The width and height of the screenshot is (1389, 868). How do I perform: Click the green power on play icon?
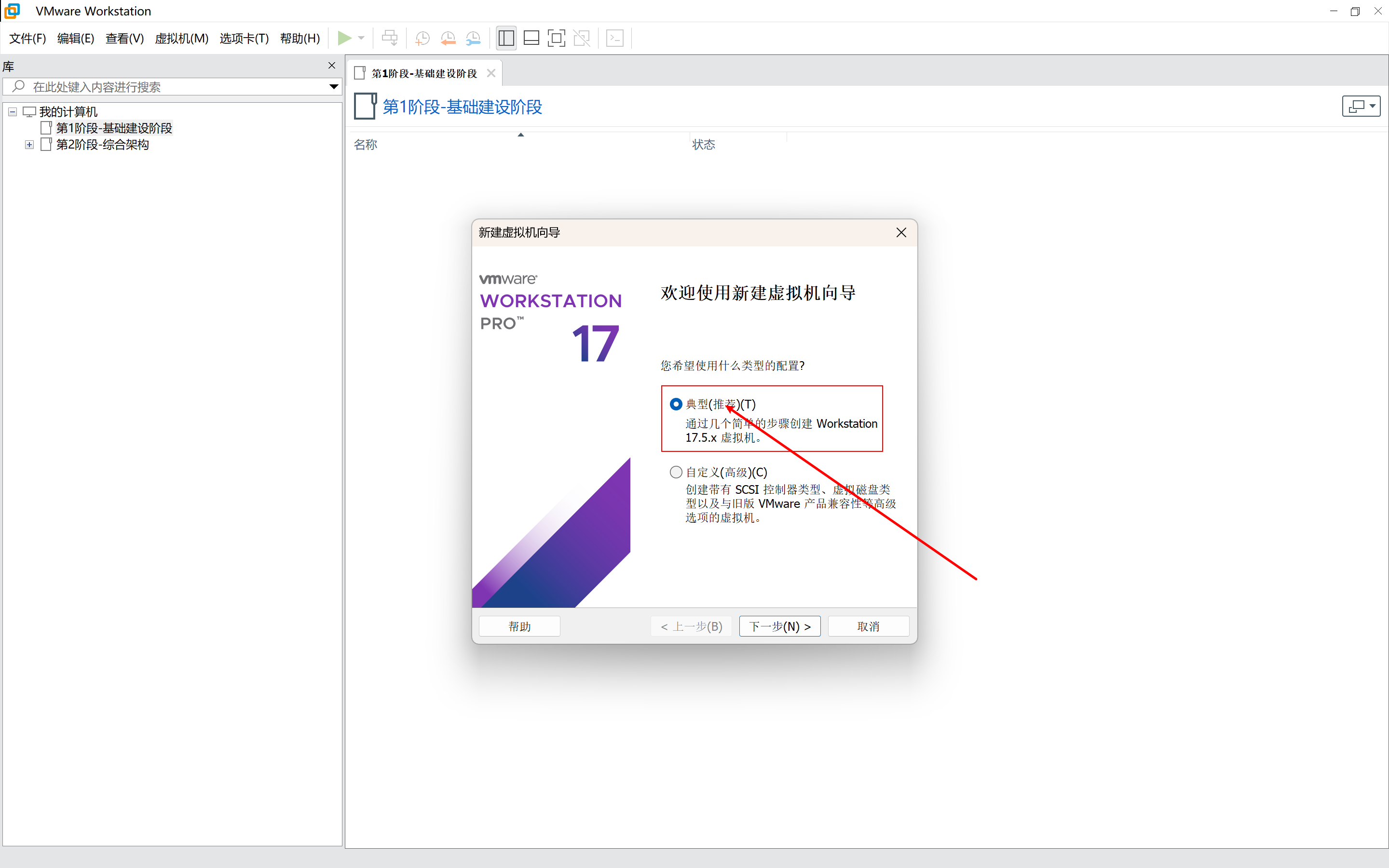tap(344, 39)
